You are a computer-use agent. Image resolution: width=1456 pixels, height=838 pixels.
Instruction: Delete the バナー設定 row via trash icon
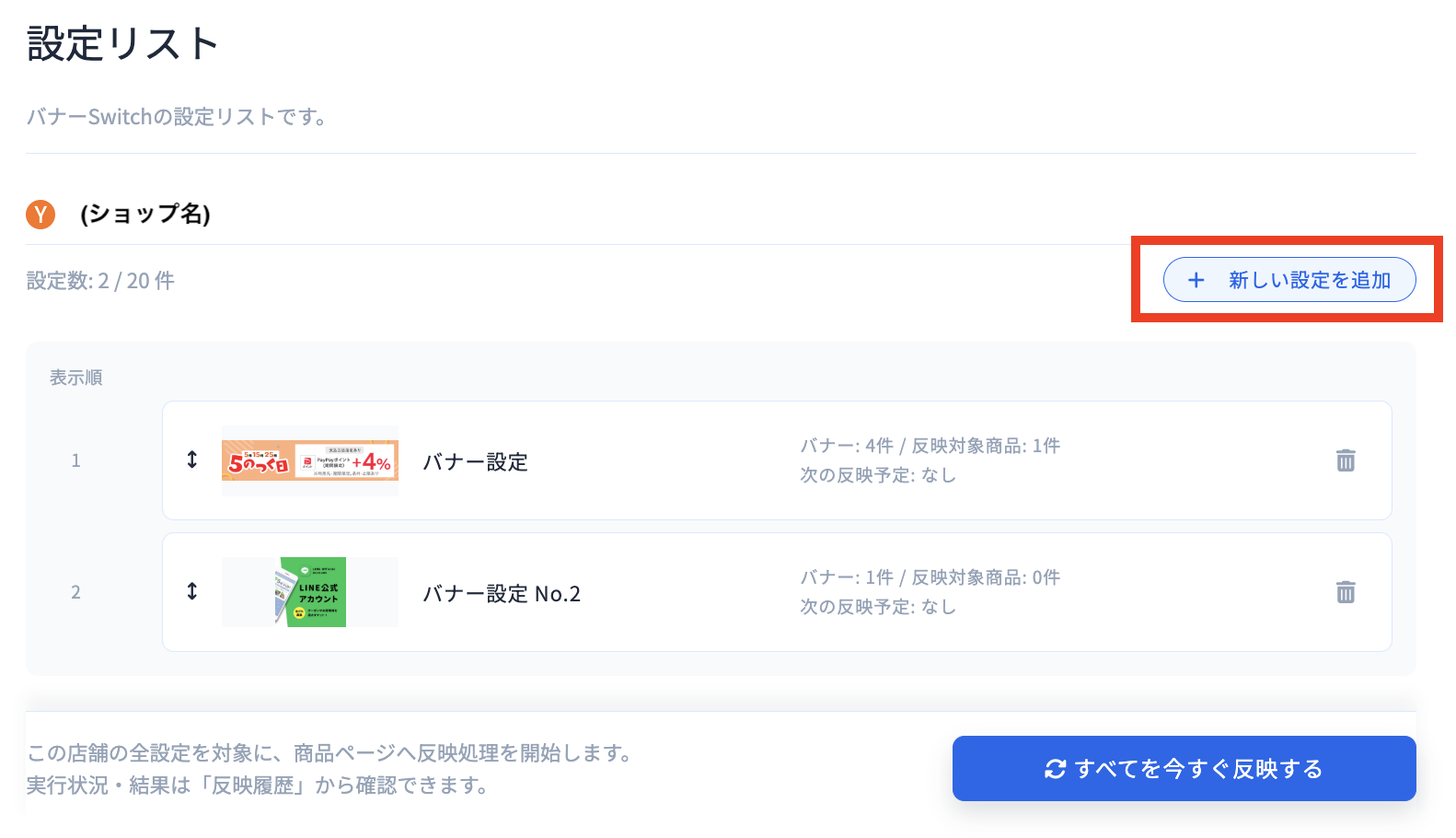coord(1346,460)
